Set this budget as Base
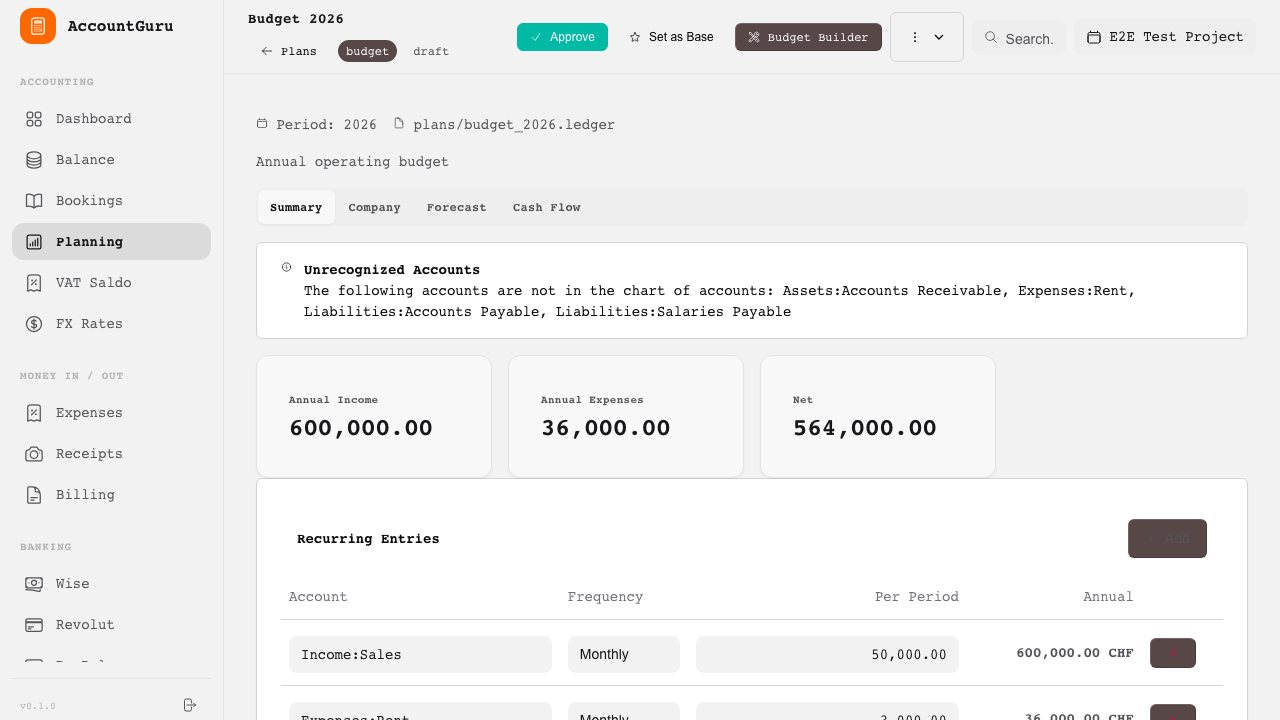 pyautogui.click(x=671, y=37)
